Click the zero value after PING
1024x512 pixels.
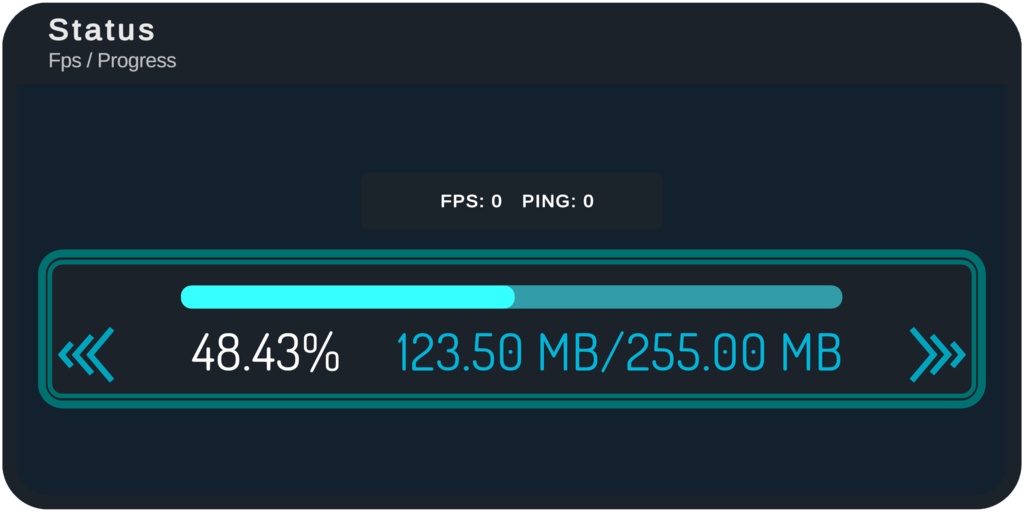[x=589, y=201]
